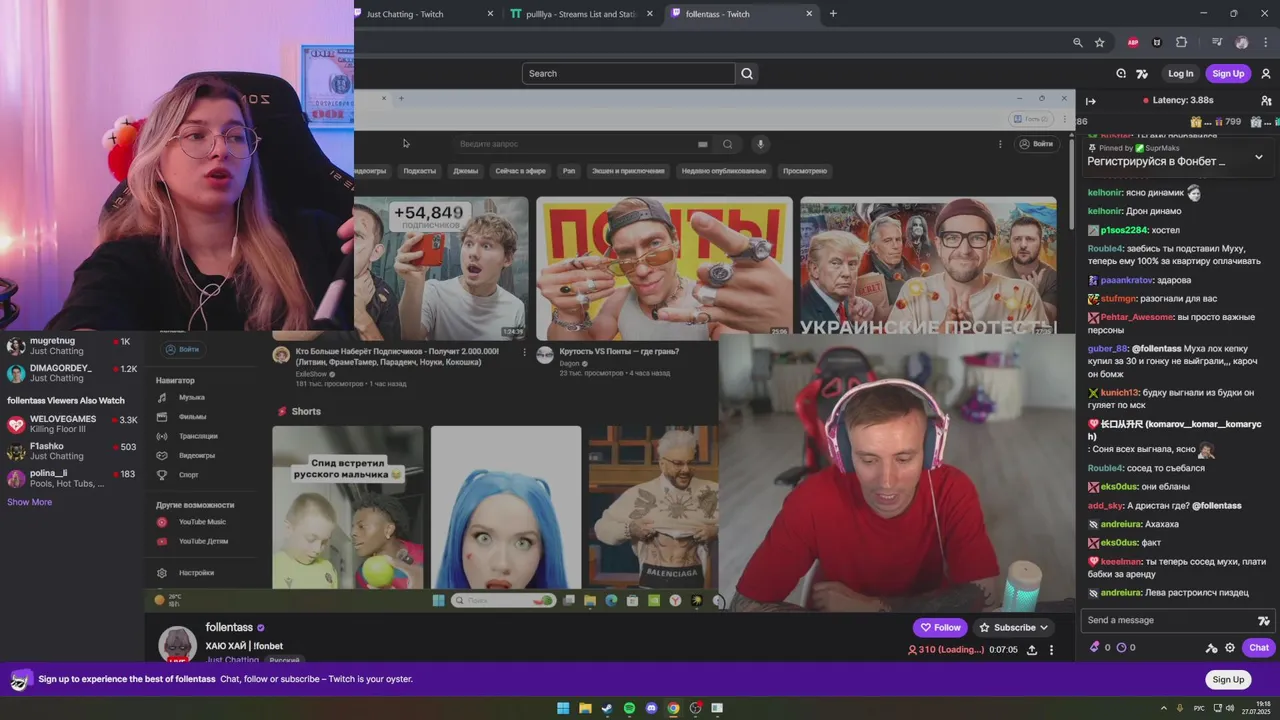Click username kunich13 in the chat

point(1120,393)
